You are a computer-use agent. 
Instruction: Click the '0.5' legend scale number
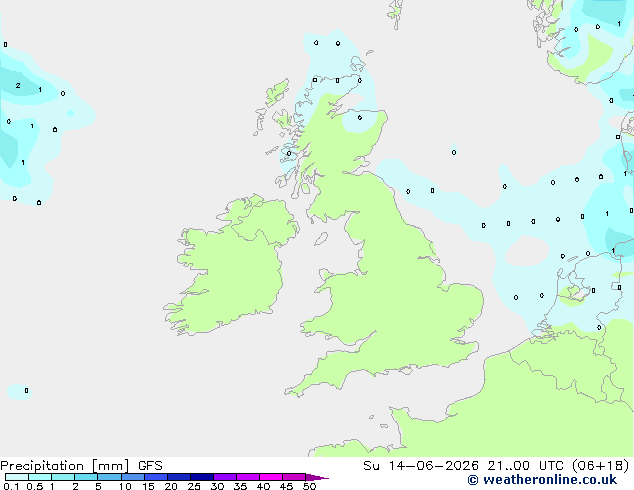[x=35, y=486]
